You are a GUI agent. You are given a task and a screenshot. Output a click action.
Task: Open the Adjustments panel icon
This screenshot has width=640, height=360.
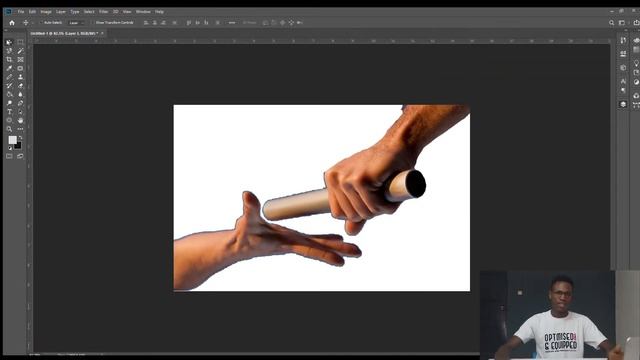pos(636,82)
